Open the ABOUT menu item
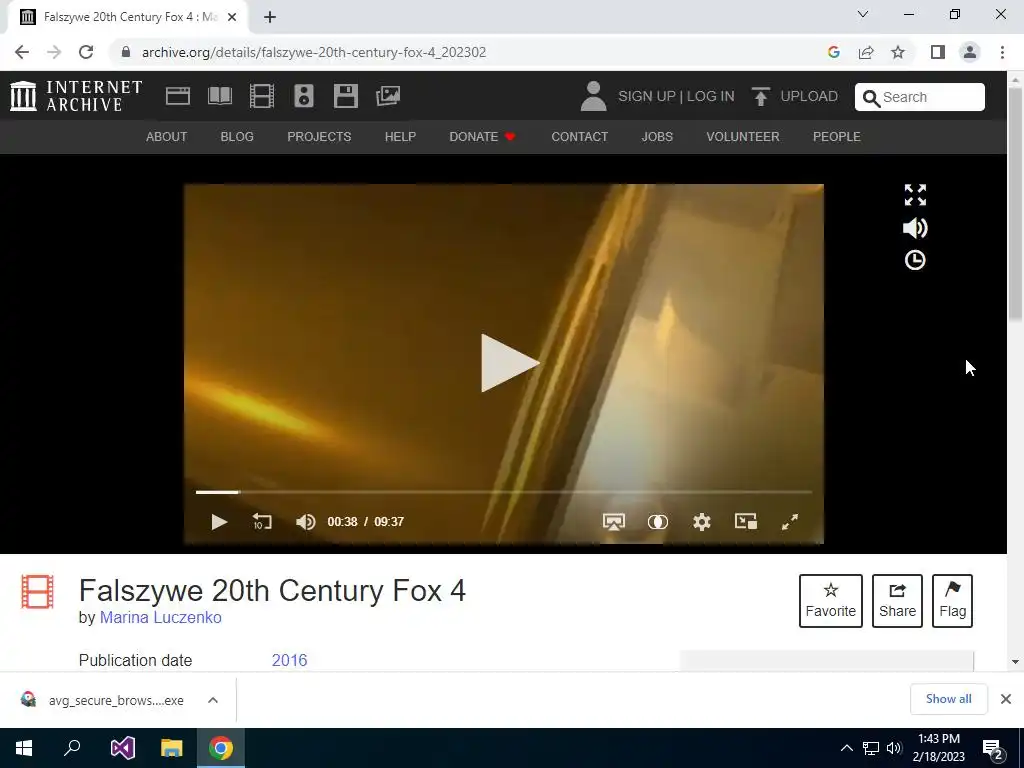Image resolution: width=1024 pixels, height=768 pixels. (167, 136)
